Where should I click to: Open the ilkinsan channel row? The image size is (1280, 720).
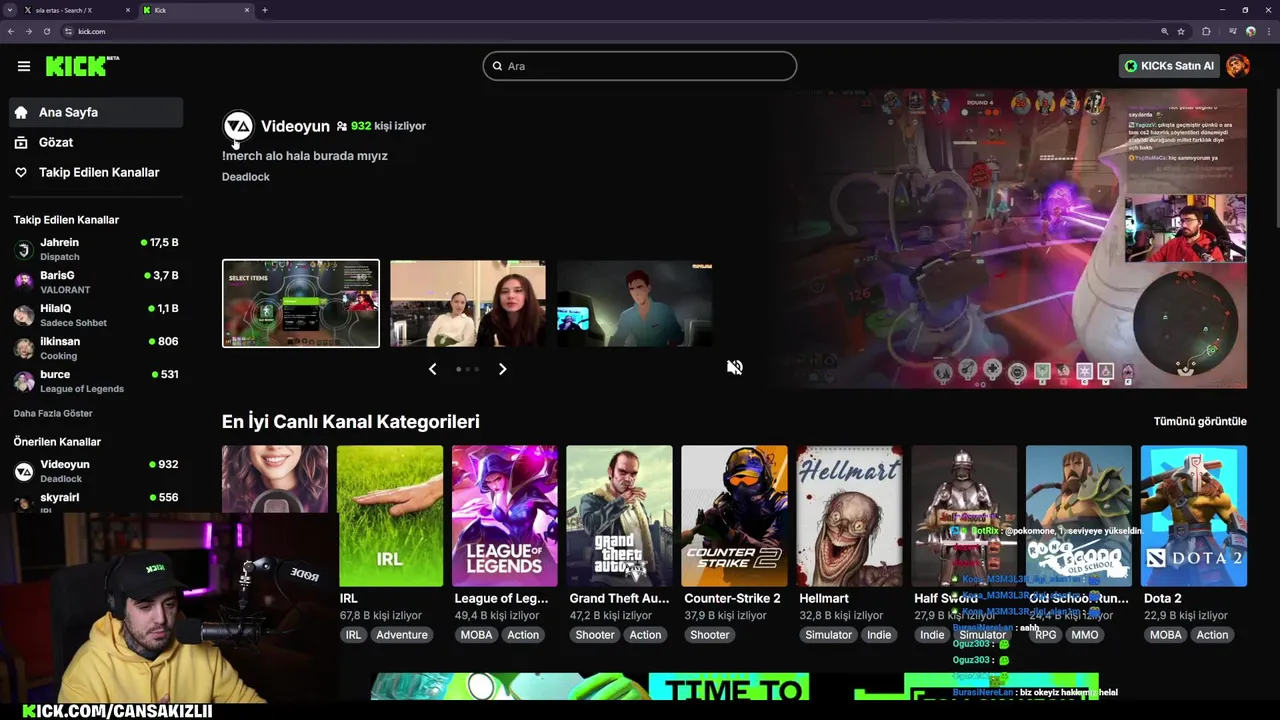96,348
